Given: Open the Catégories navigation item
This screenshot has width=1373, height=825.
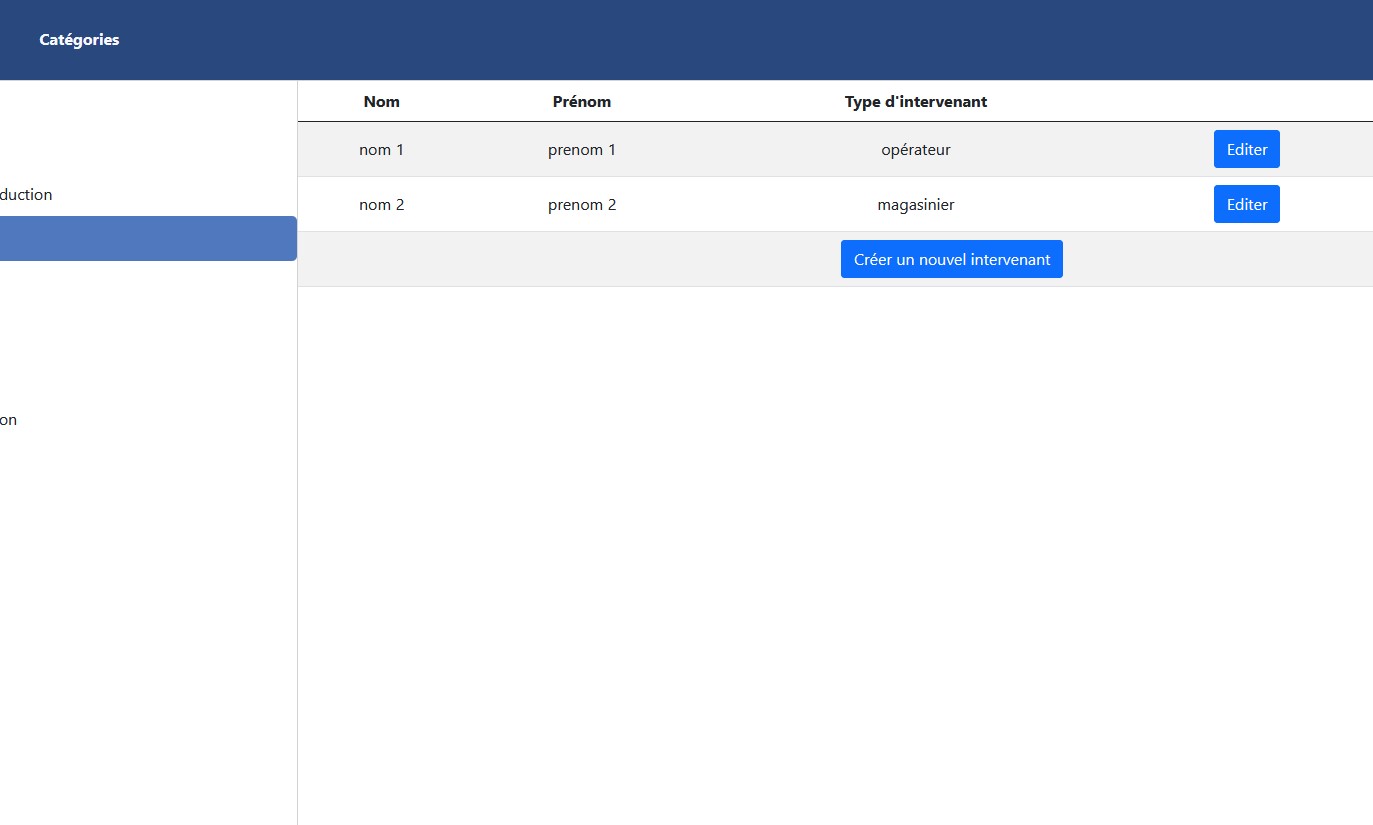Looking at the screenshot, I should coord(79,40).
